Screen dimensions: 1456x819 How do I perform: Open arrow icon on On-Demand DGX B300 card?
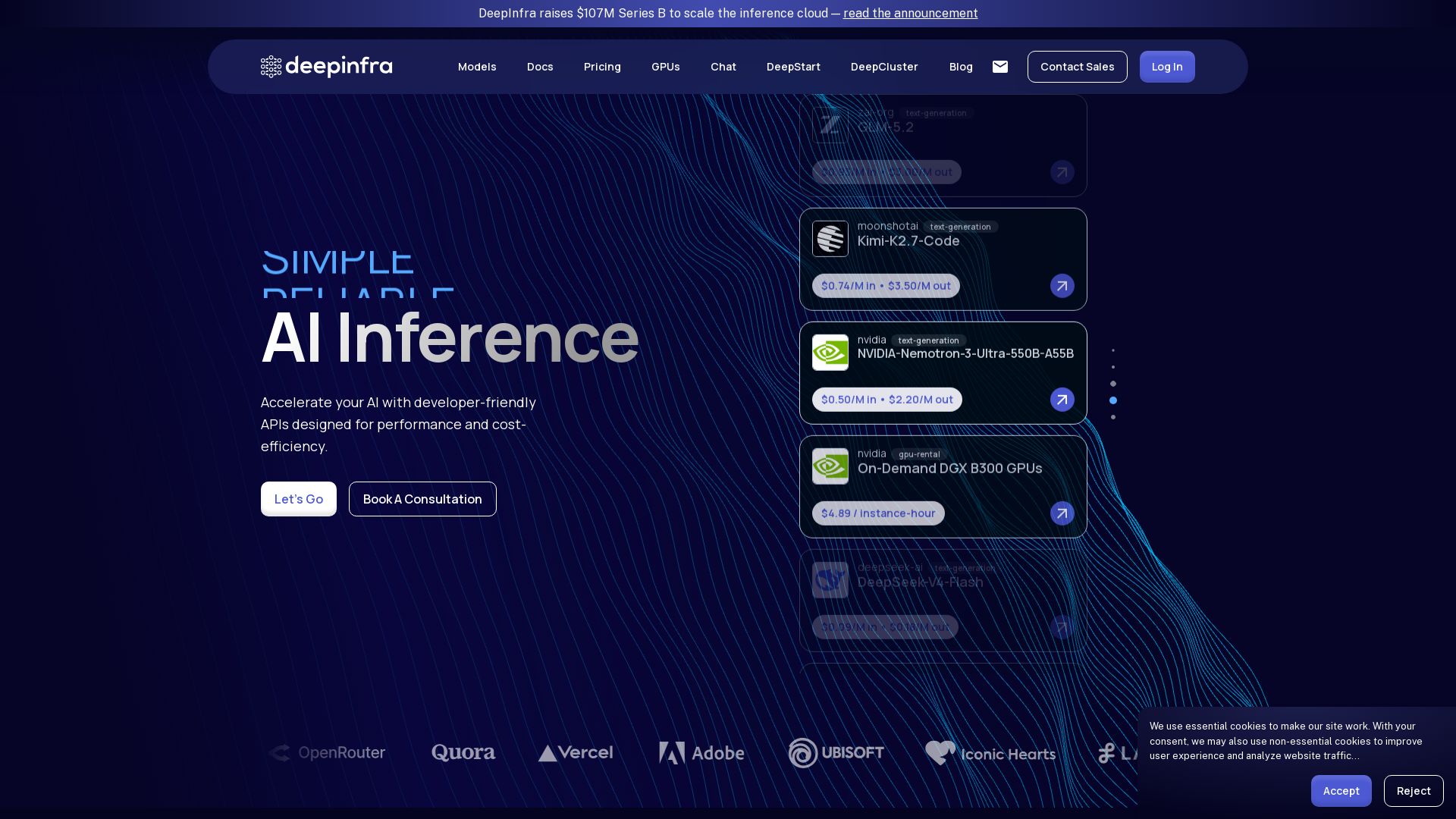(1062, 513)
